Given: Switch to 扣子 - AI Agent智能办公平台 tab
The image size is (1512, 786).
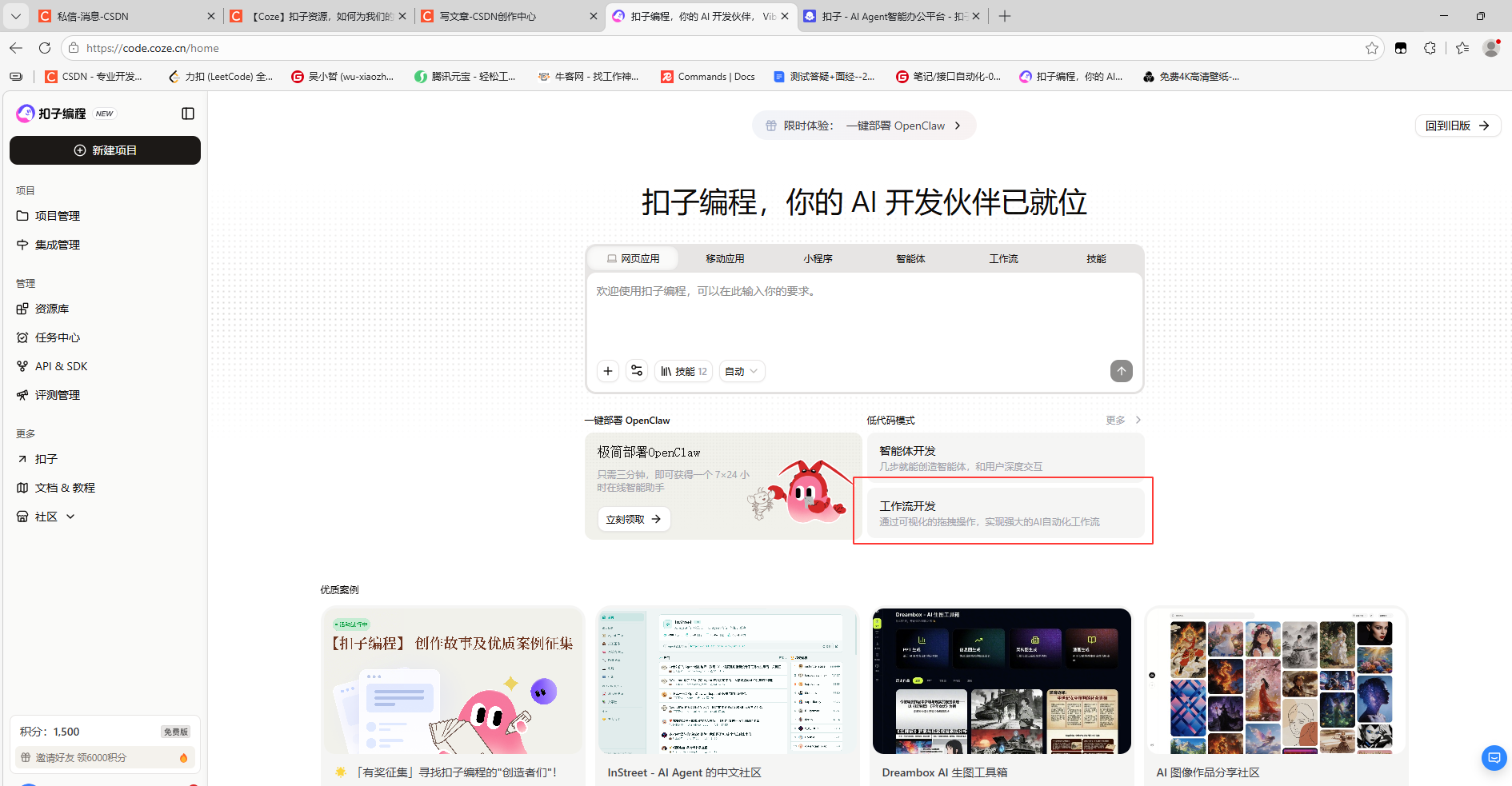Looking at the screenshot, I should (890, 16).
